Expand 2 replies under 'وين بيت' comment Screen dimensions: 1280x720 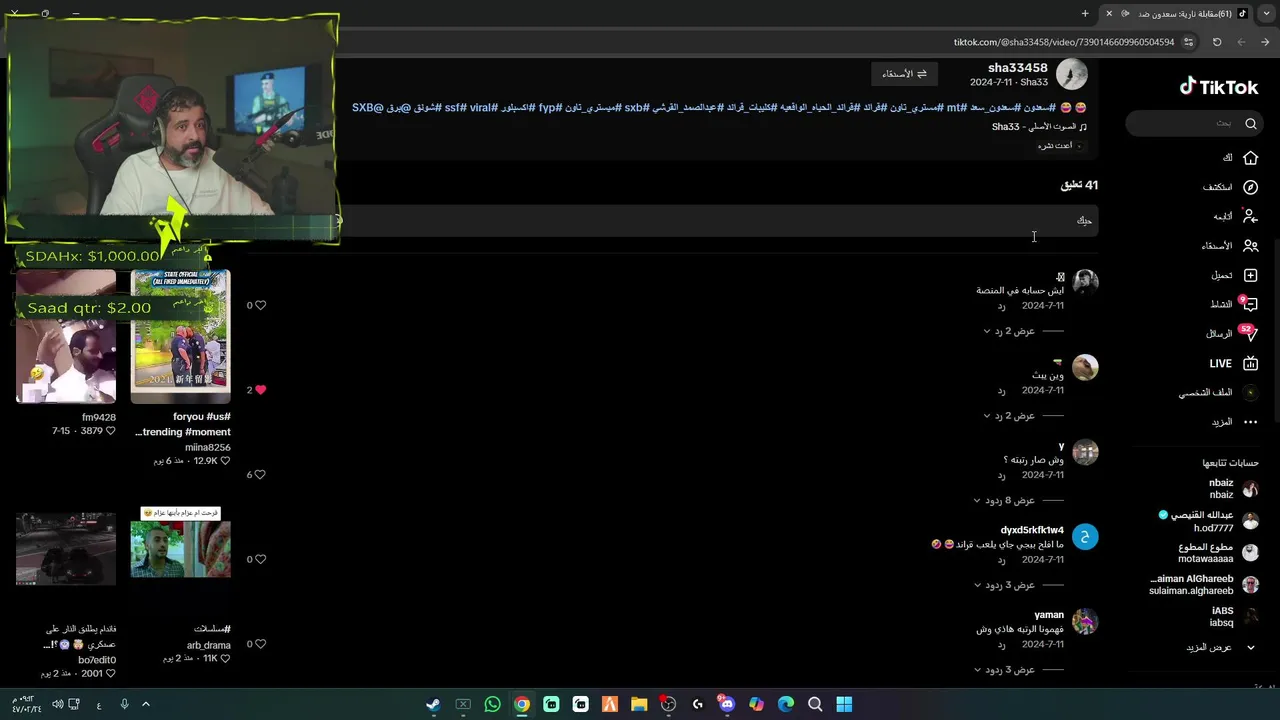(x=1009, y=416)
